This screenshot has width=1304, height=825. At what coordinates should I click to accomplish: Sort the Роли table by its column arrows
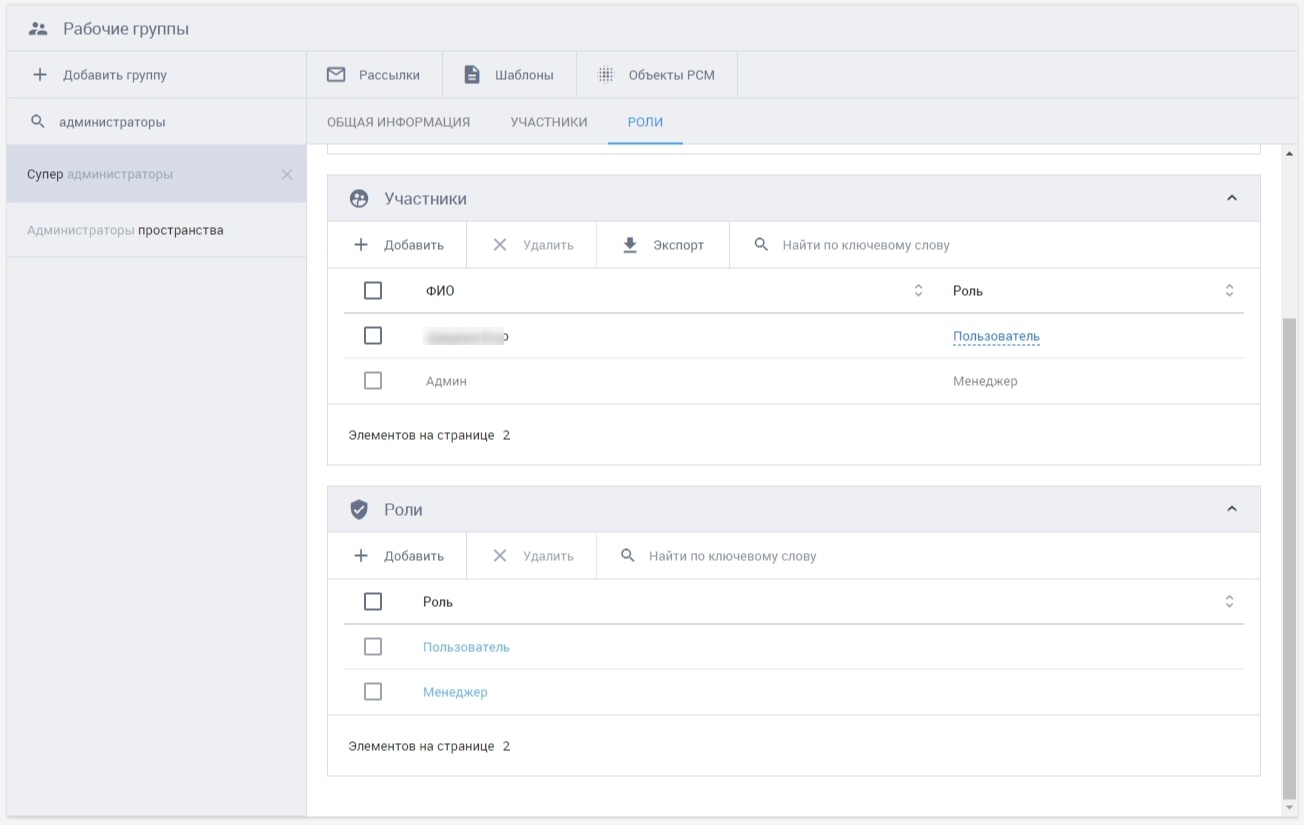click(1229, 602)
